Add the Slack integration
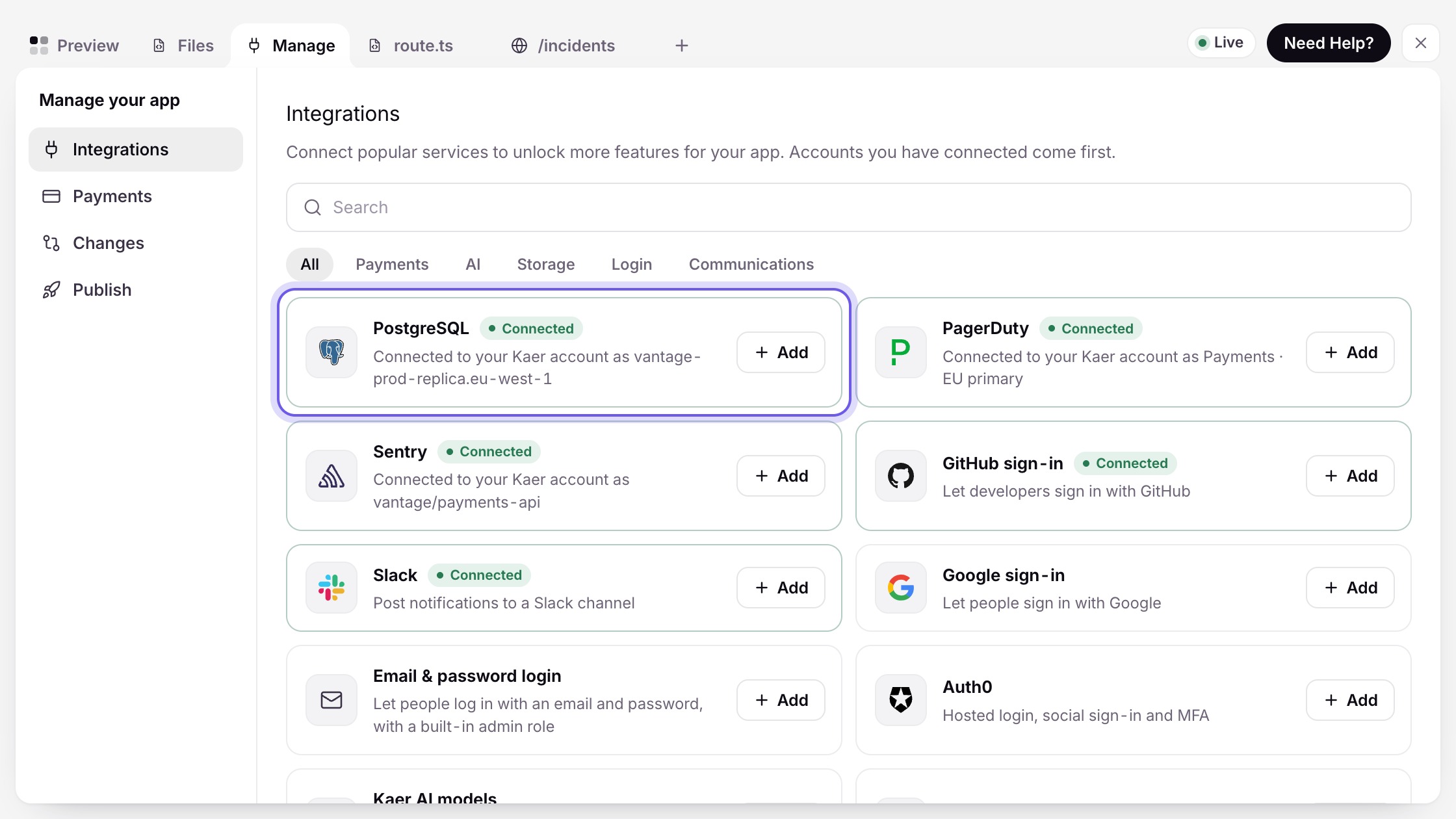The image size is (1456, 819). (x=781, y=588)
